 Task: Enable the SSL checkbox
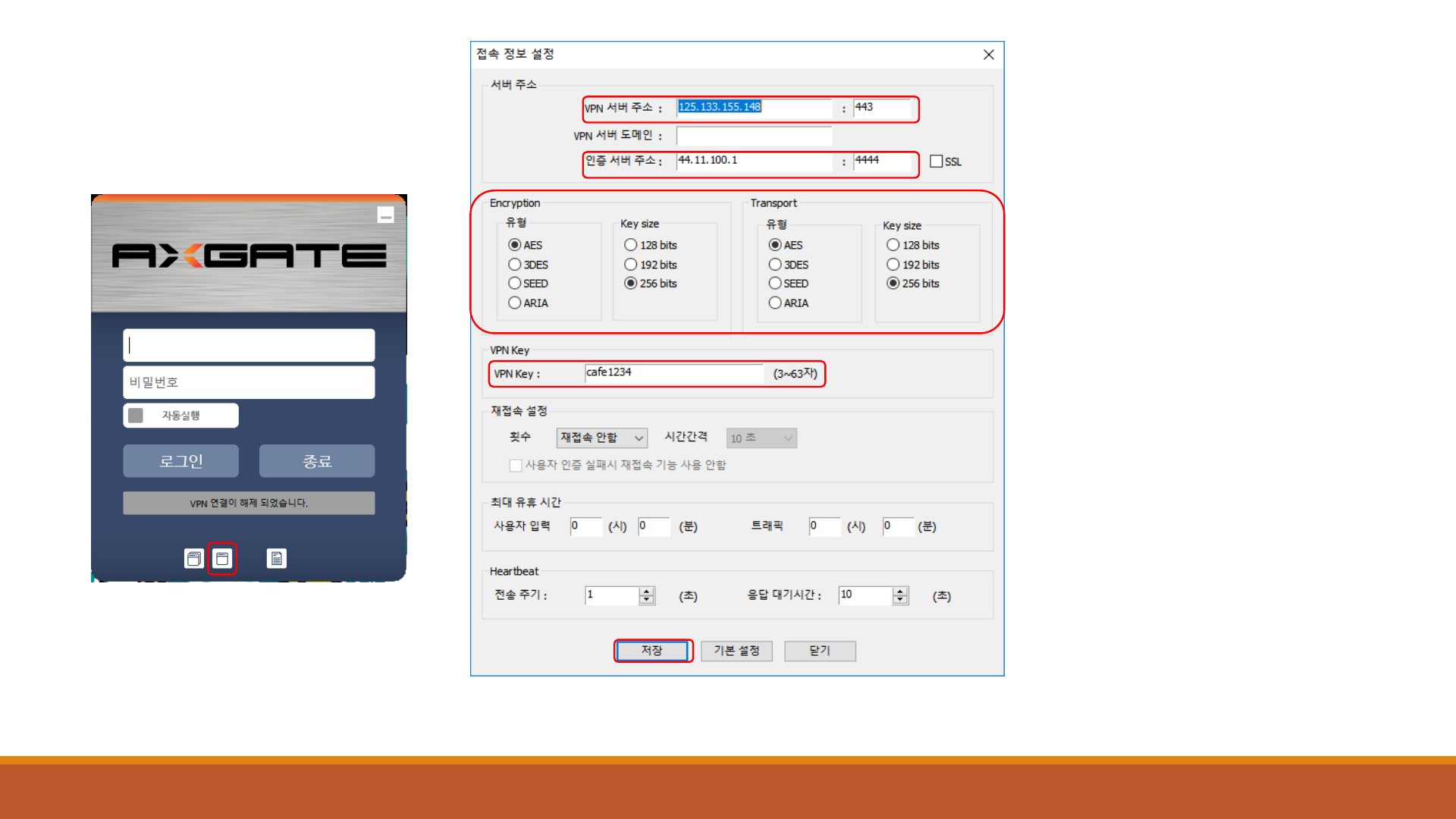coord(936,162)
